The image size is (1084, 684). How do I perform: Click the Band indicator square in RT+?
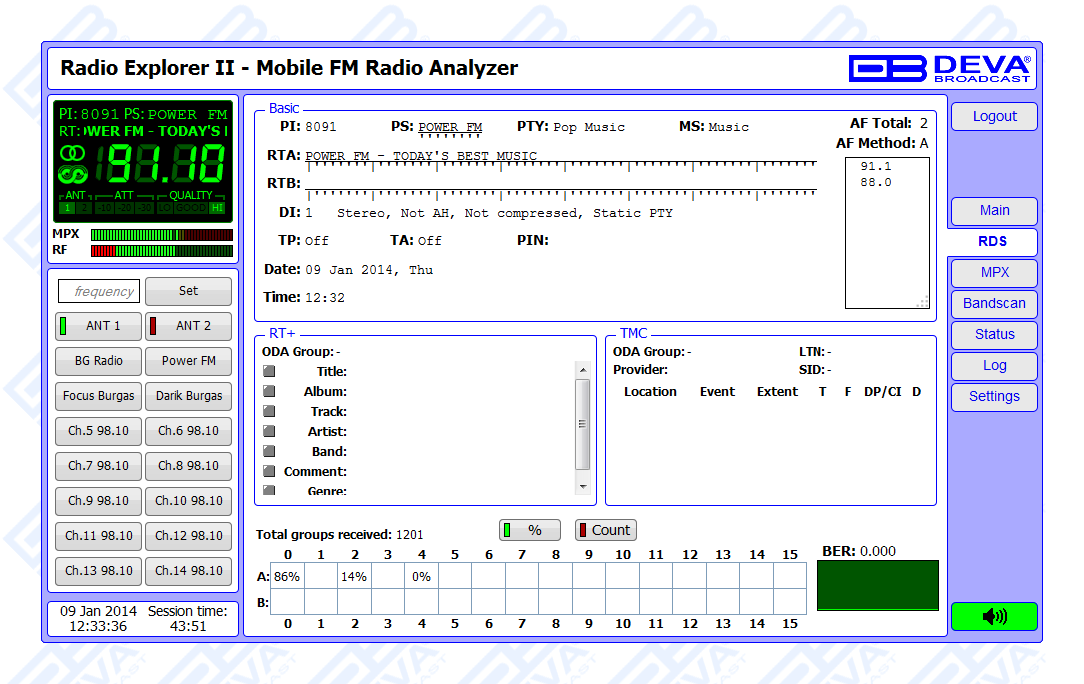pyautogui.click(x=269, y=452)
